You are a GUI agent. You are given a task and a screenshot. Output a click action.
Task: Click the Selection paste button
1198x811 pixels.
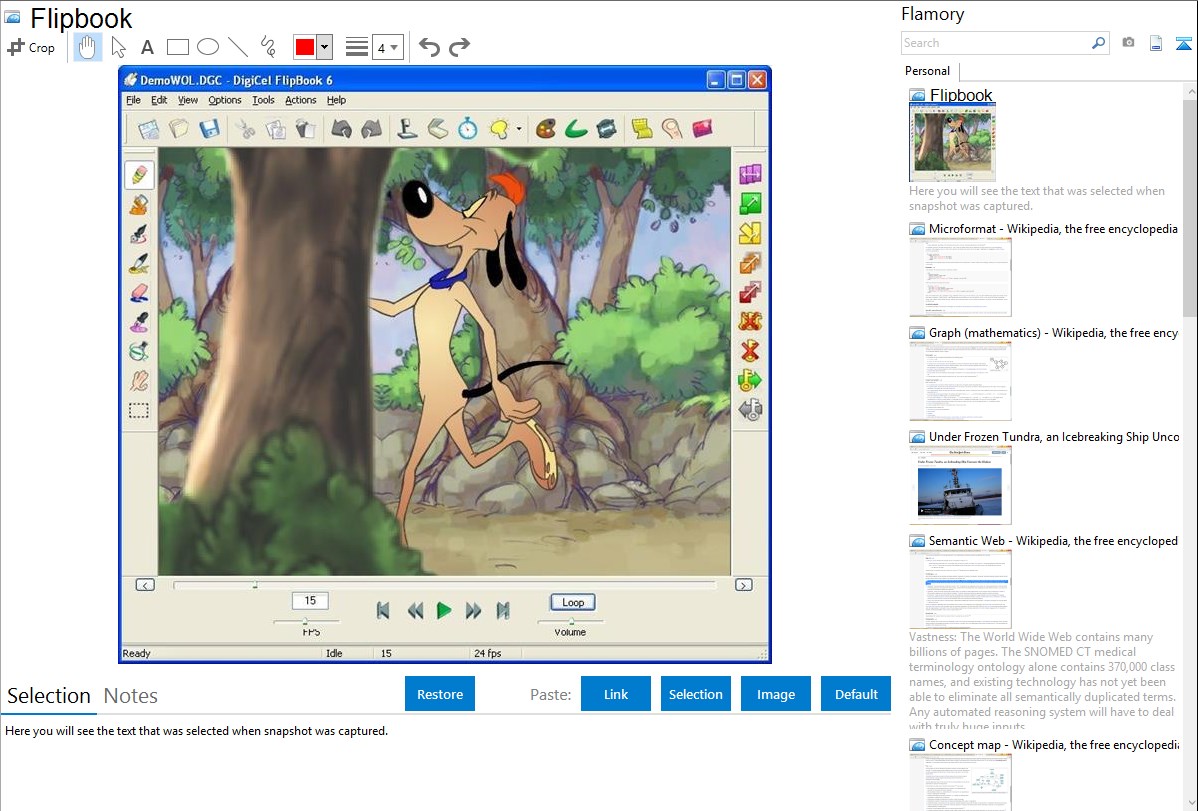pyautogui.click(x=695, y=694)
